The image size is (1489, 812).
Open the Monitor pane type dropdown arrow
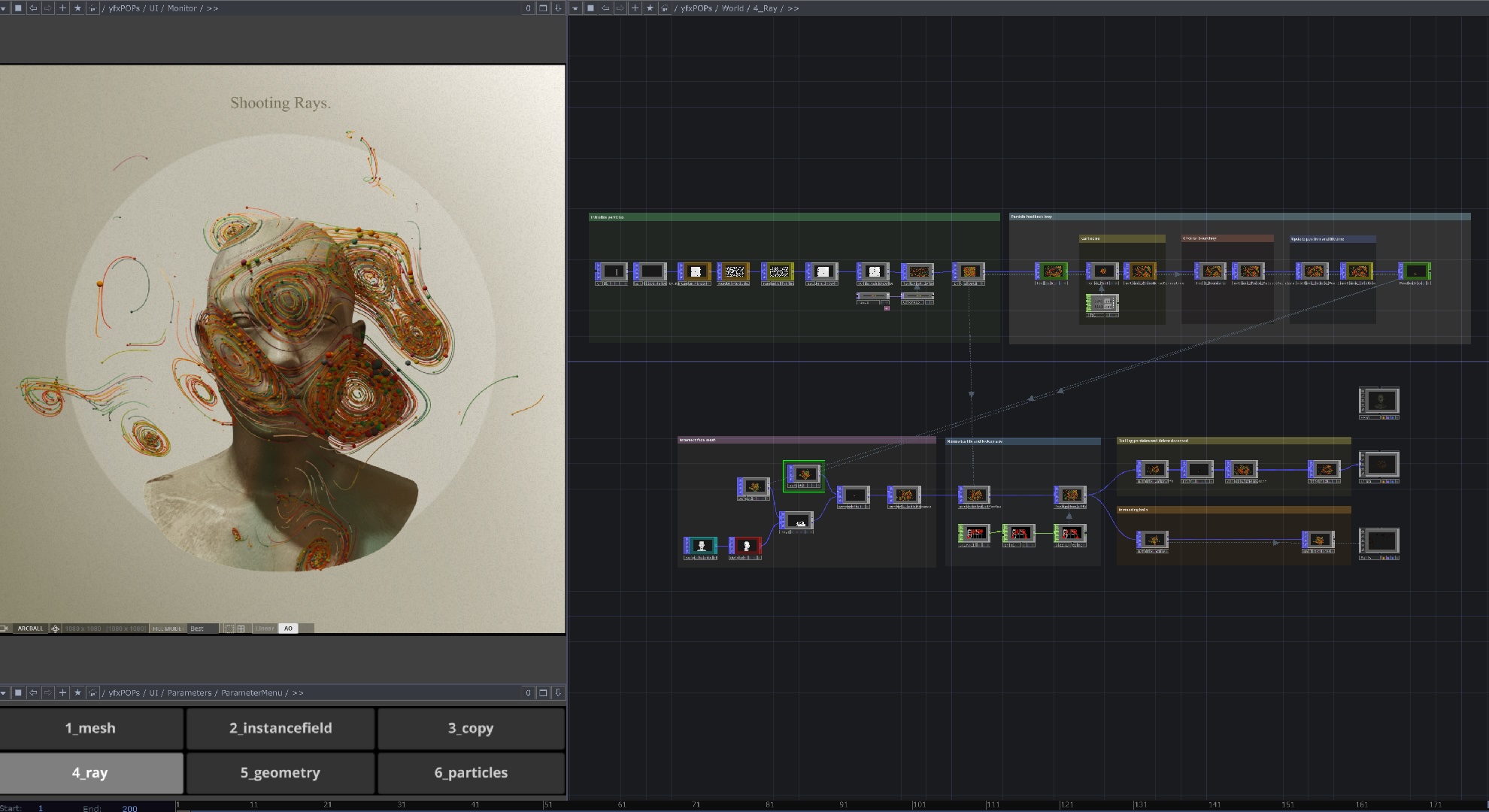click(x=4, y=8)
